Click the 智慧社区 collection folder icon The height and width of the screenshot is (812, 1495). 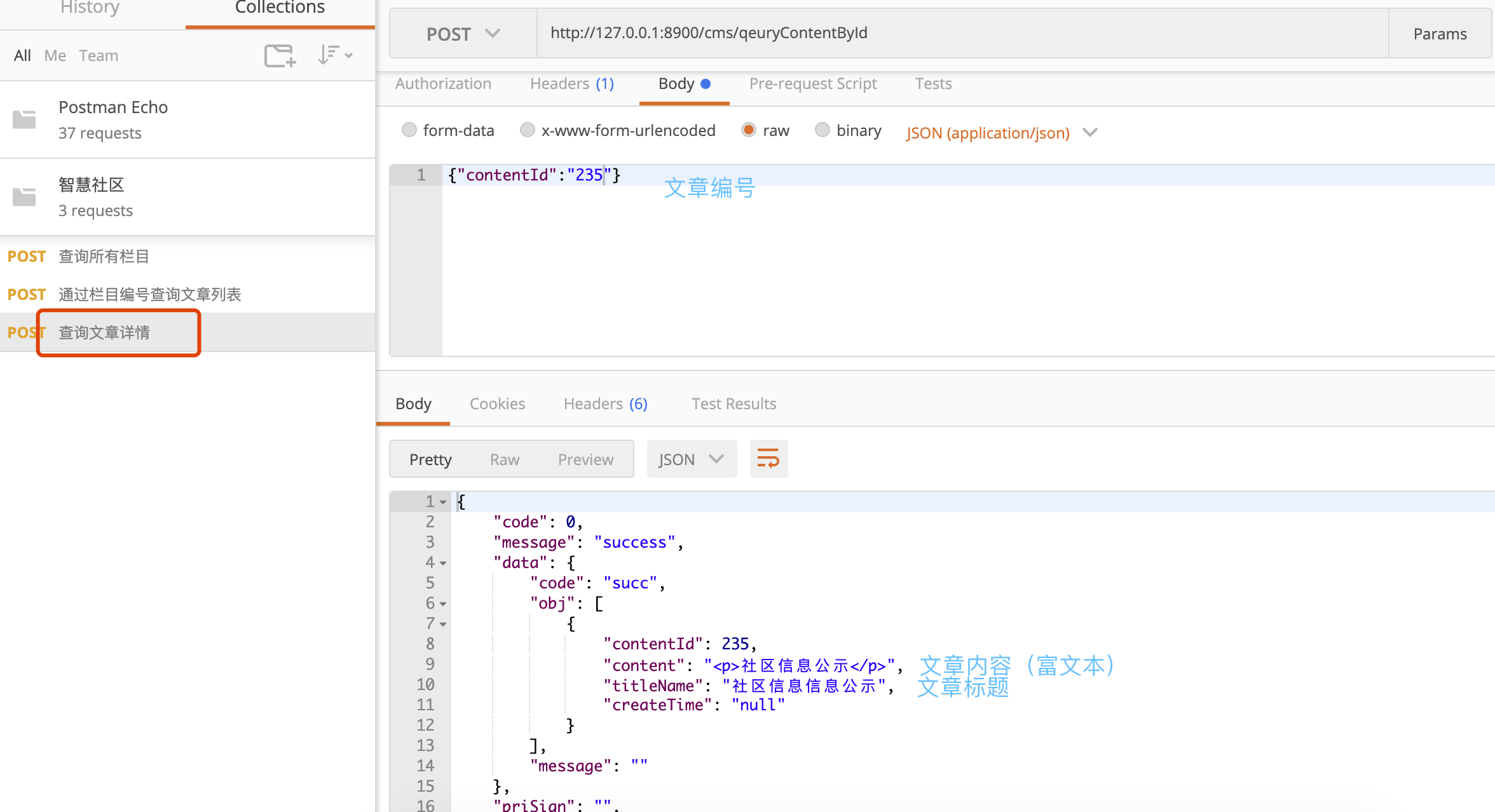coord(24,197)
